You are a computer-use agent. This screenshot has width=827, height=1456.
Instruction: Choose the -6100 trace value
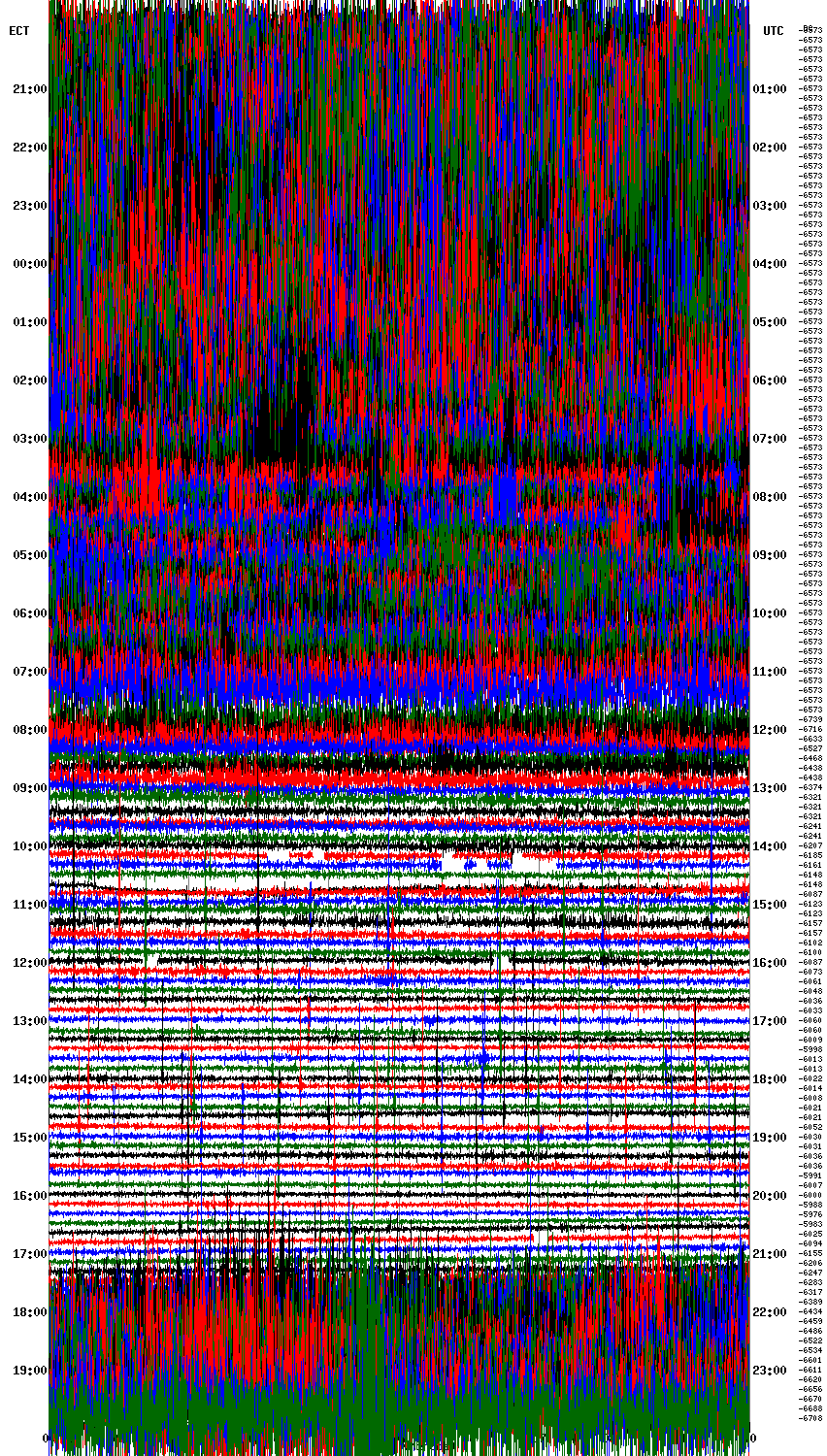point(810,952)
